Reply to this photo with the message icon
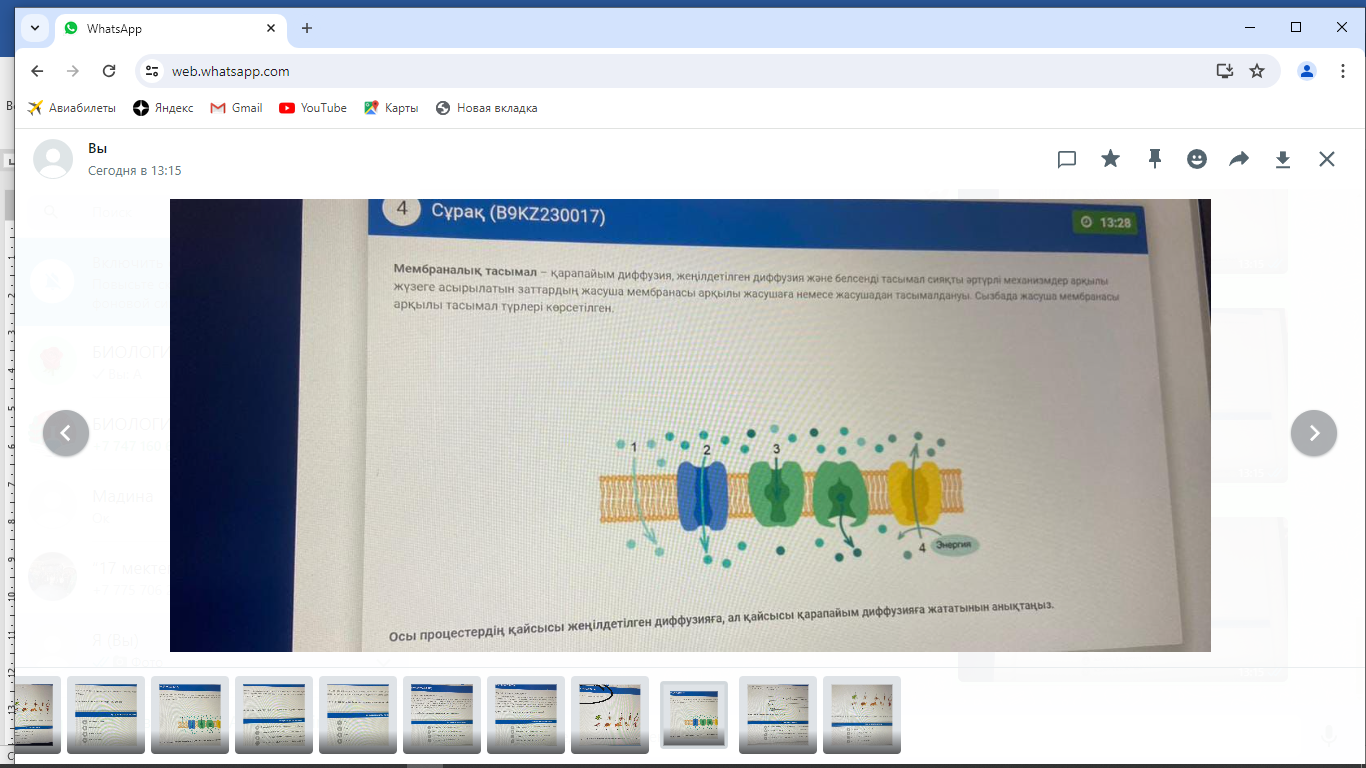The width and height of the screenshot is (1366, 768). [x=1067, y=159]
